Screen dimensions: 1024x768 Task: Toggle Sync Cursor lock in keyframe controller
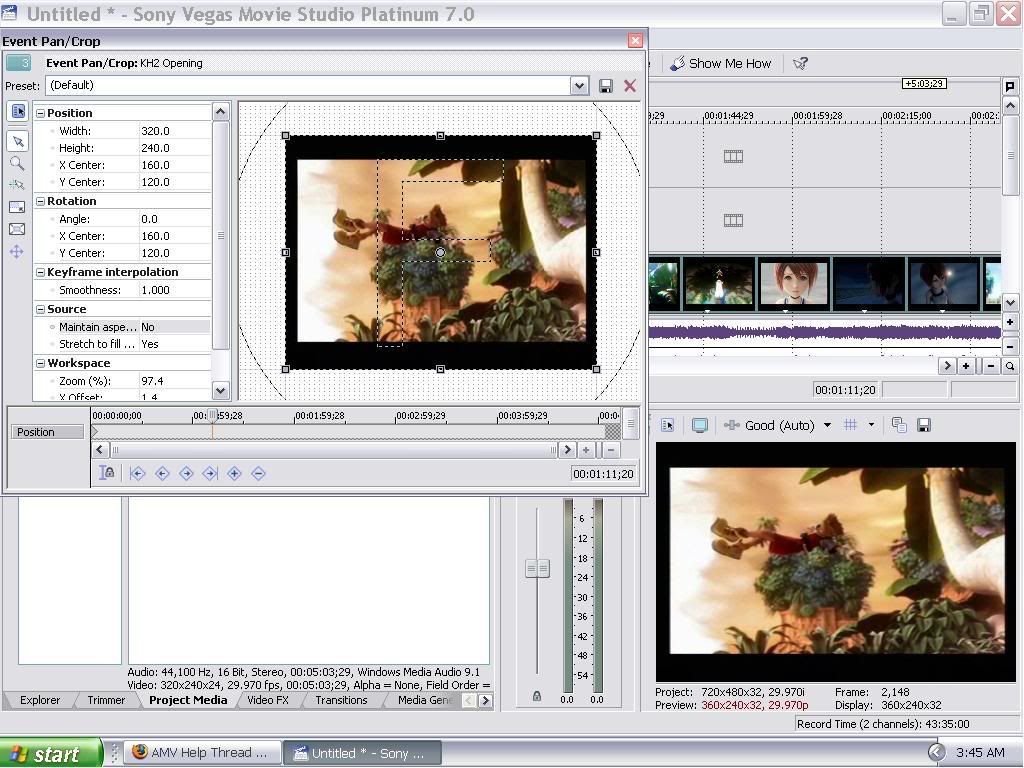(x=106, y=473)
